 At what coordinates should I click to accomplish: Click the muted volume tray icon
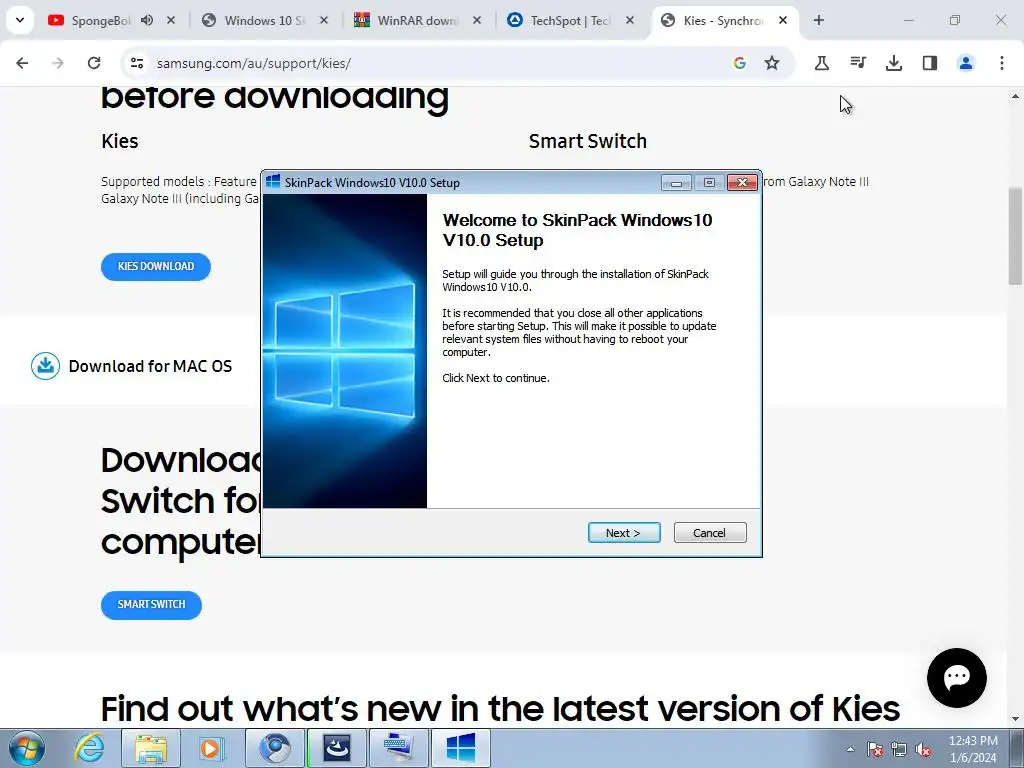pos(923,749)
